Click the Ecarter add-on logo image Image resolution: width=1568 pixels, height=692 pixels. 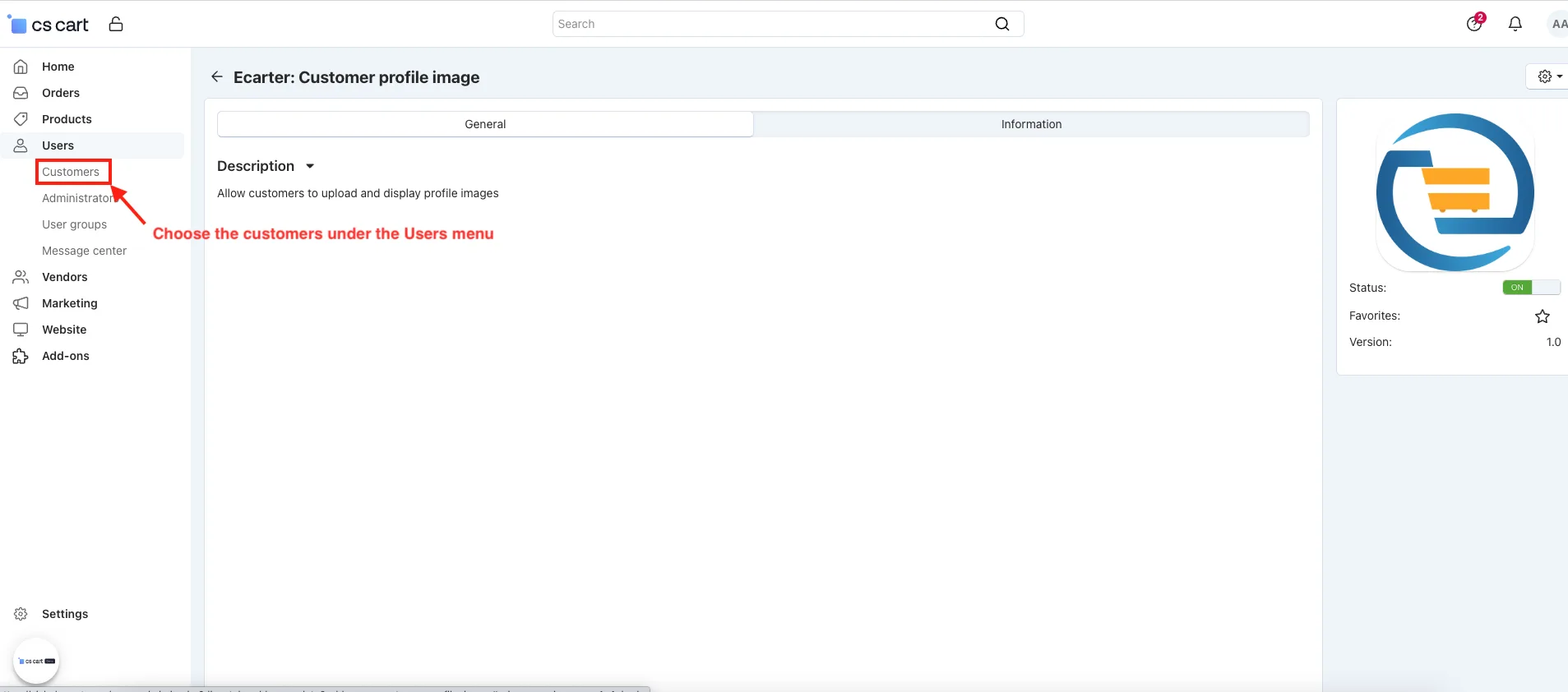(x=1455, y=192)
